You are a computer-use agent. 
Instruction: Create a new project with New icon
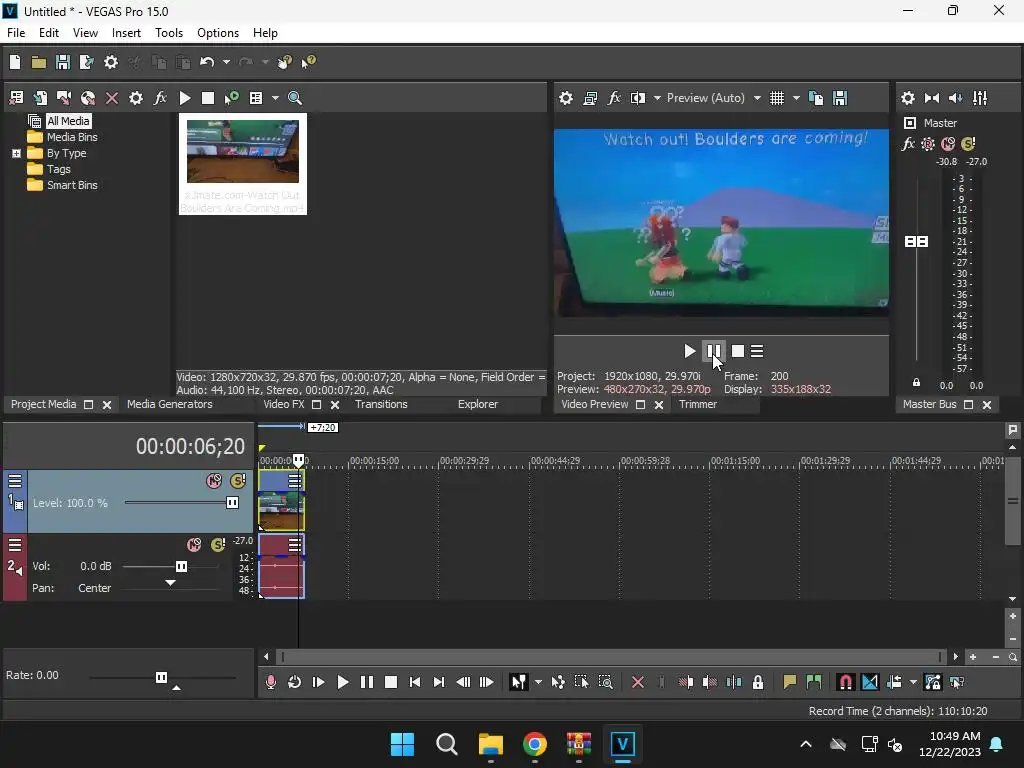click(15, 62)
